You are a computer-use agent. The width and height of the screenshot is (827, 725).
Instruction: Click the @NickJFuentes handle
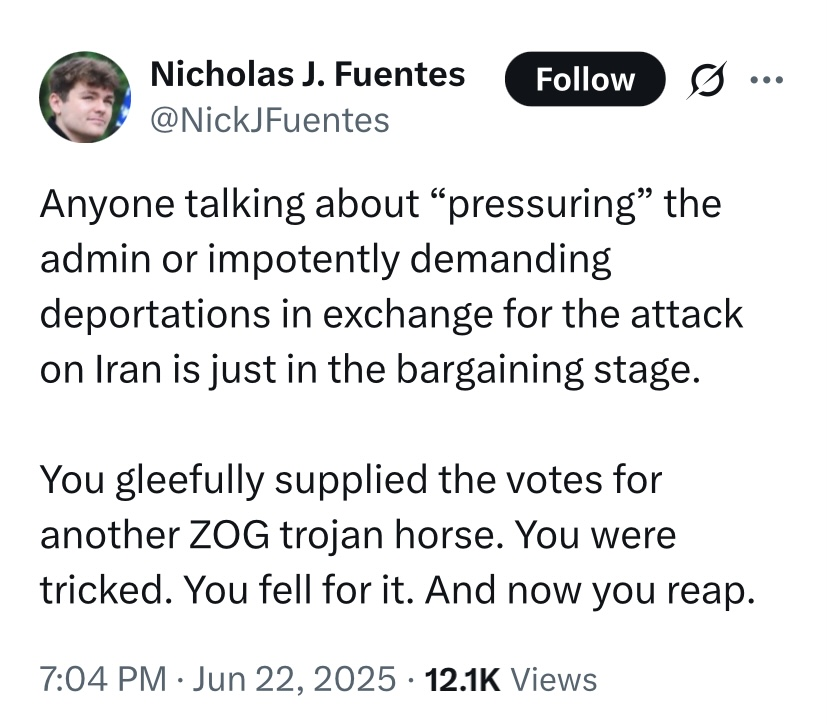coord(270,121)
